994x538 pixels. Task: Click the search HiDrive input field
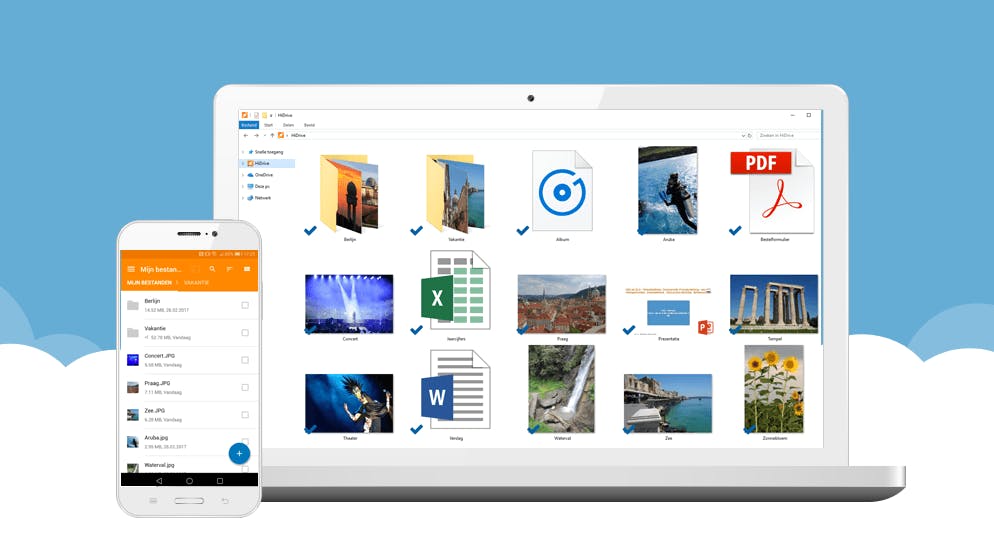pos(789,136)
